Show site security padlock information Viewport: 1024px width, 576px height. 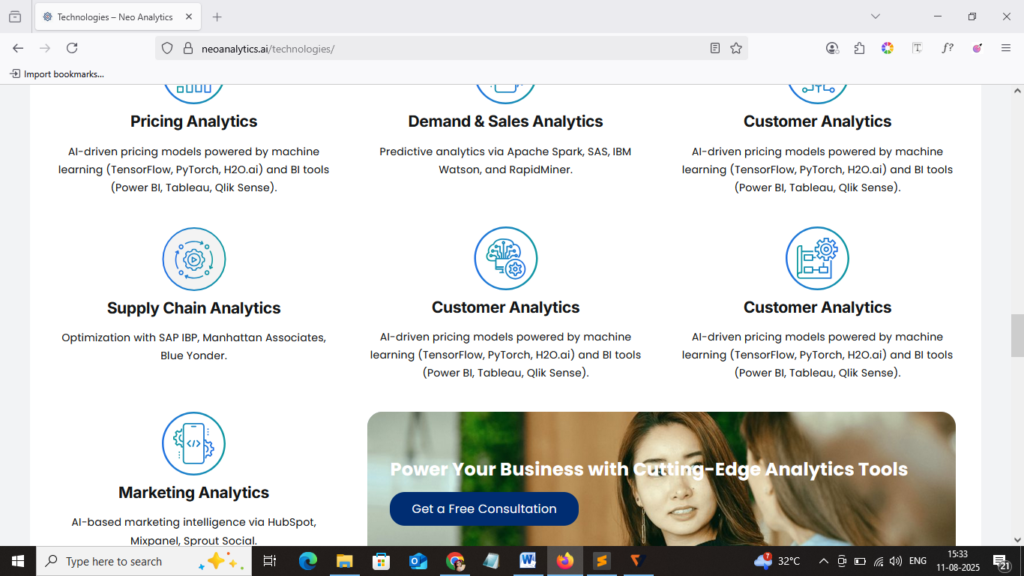coord(188,48)
